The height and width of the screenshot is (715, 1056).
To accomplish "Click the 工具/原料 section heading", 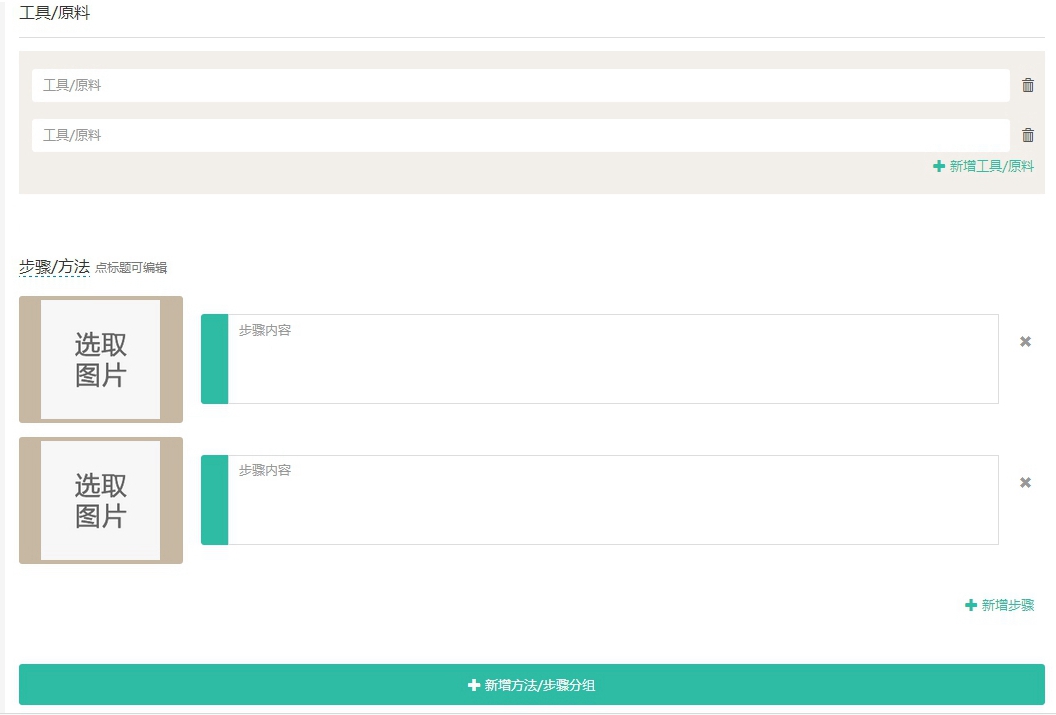I will pyautogui.click(x=54, y=14).
